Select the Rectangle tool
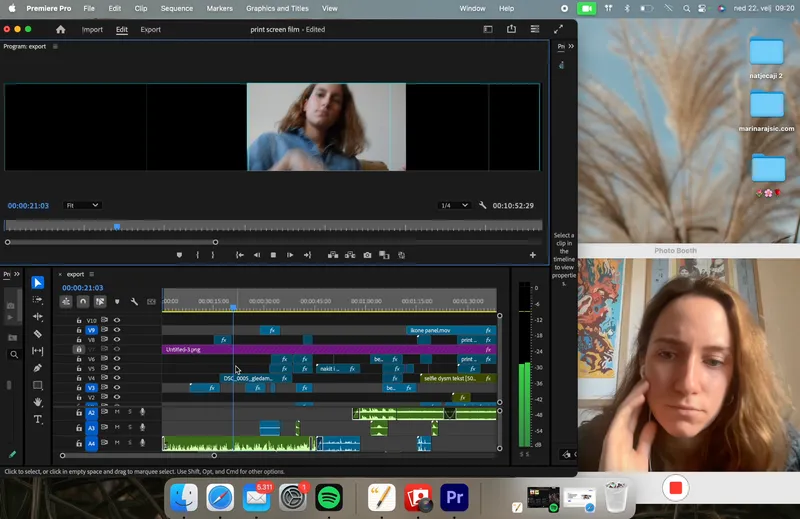800x519 pixels. point(37,385)
